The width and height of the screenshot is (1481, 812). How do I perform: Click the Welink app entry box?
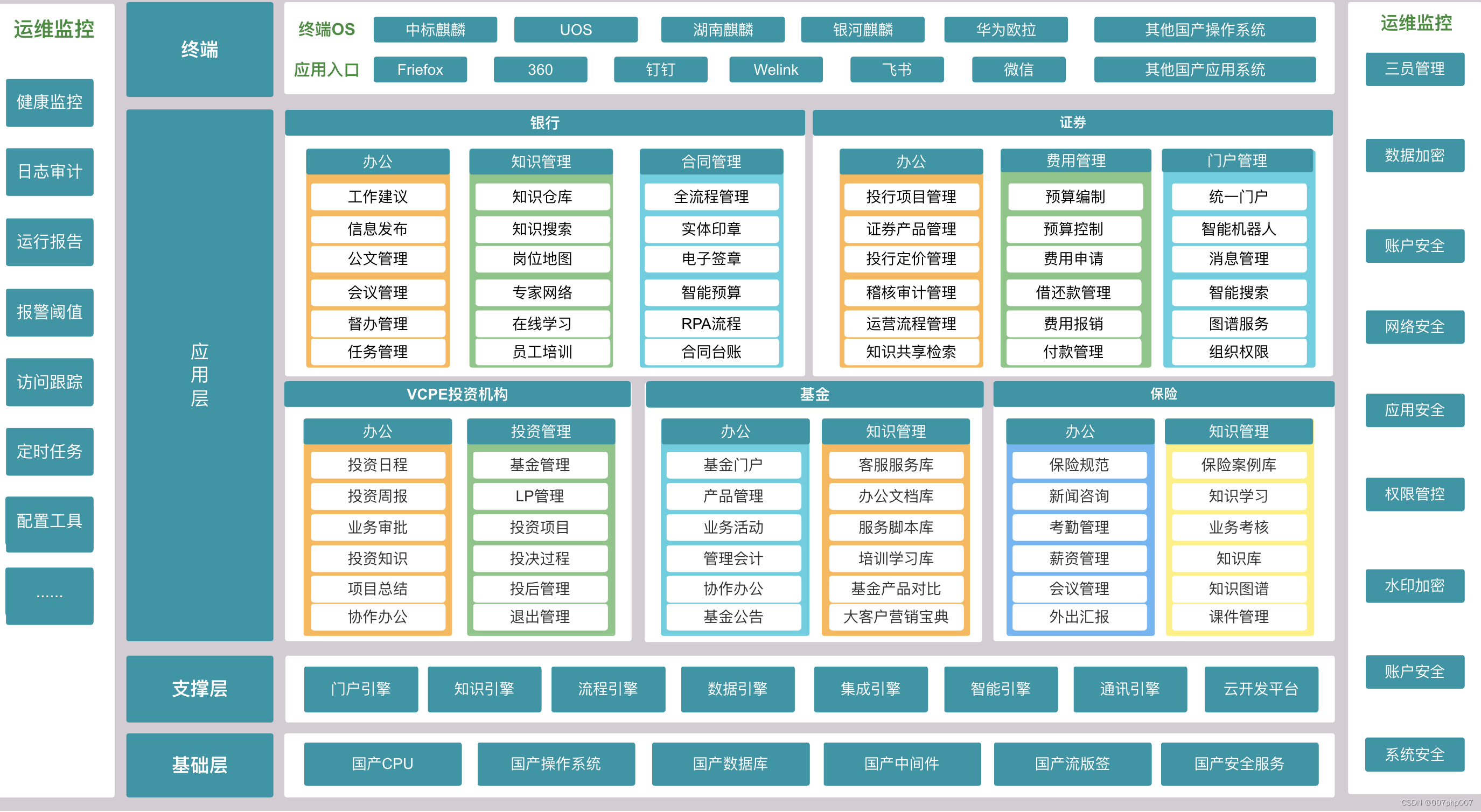(776, 69)
